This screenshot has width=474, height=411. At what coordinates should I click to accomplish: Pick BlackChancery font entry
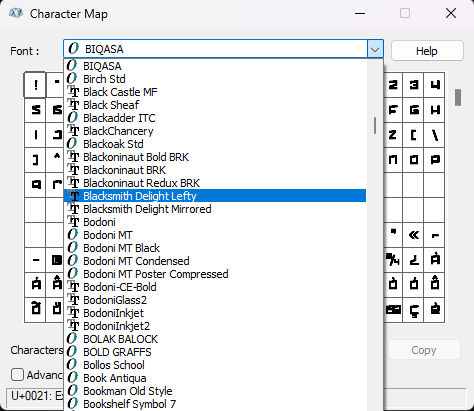tap(215, 131)
